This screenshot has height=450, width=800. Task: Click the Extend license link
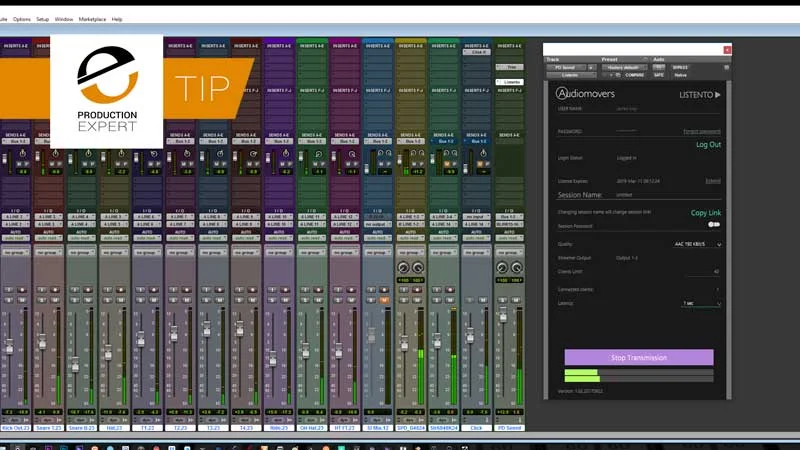click(713, 181)
